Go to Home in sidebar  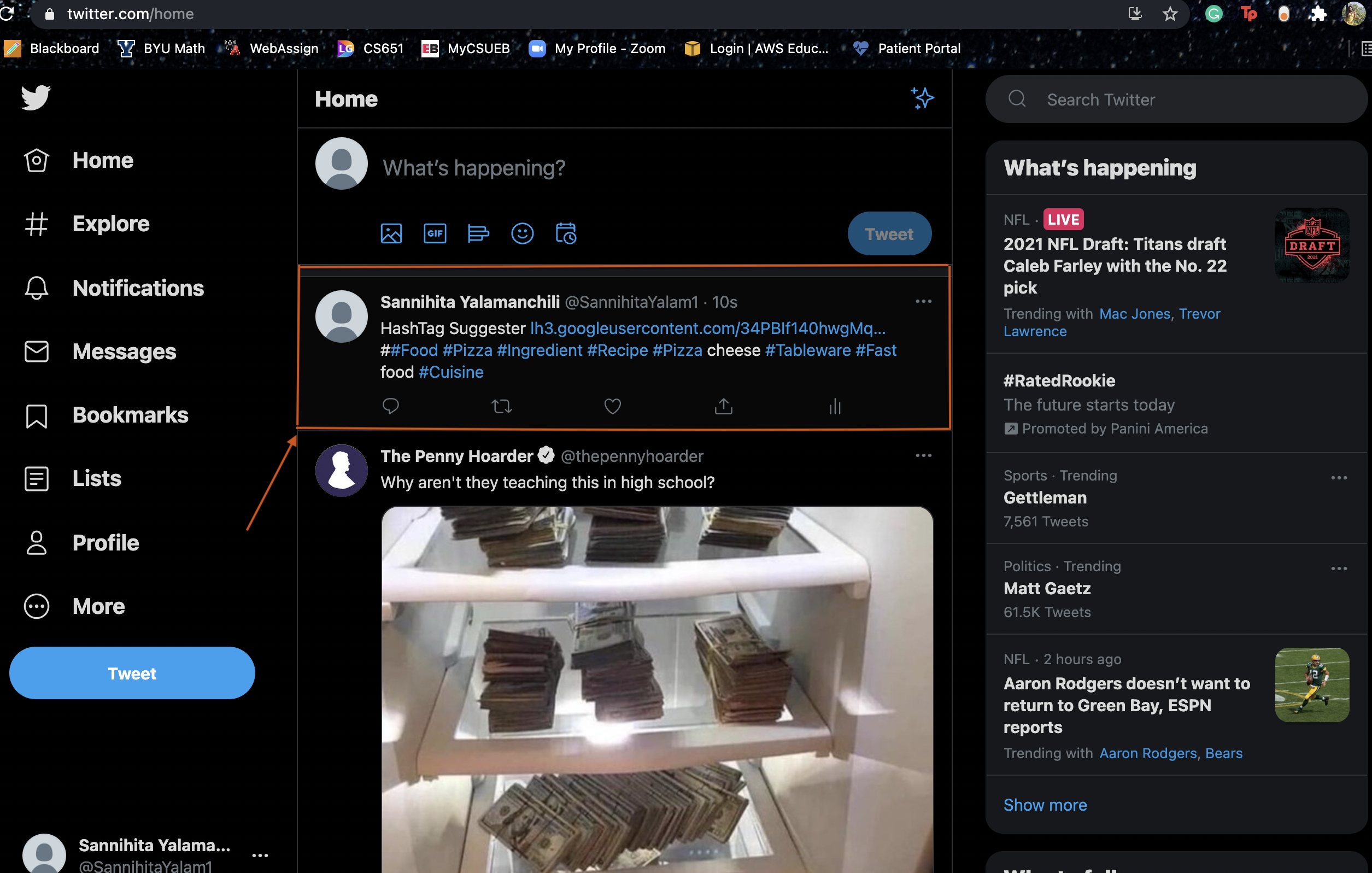click(79, 161)
